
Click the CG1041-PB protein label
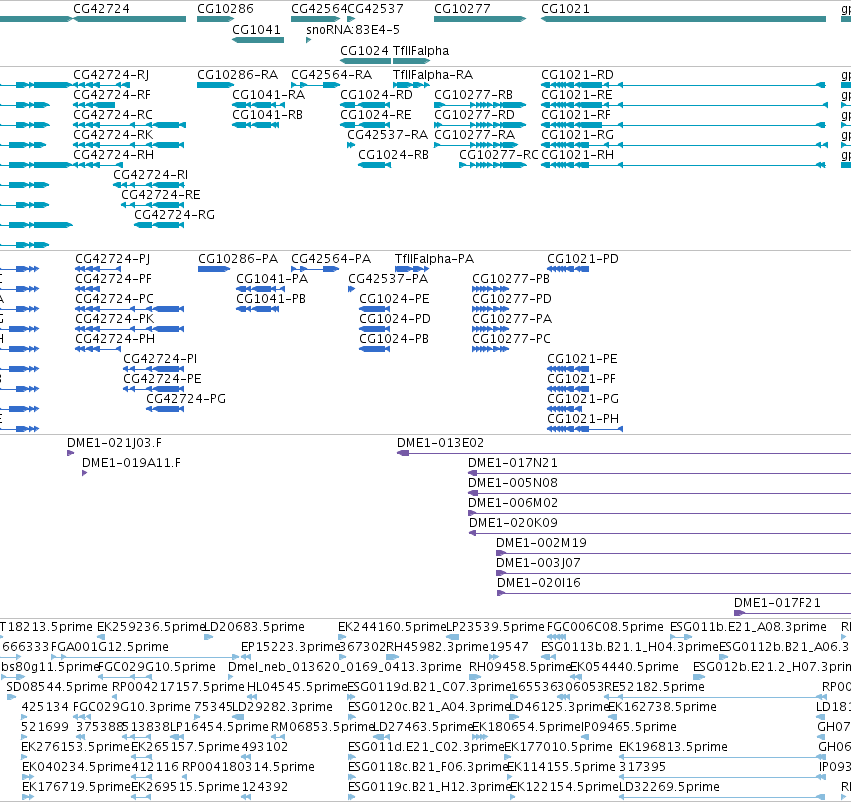coord(271,299)
